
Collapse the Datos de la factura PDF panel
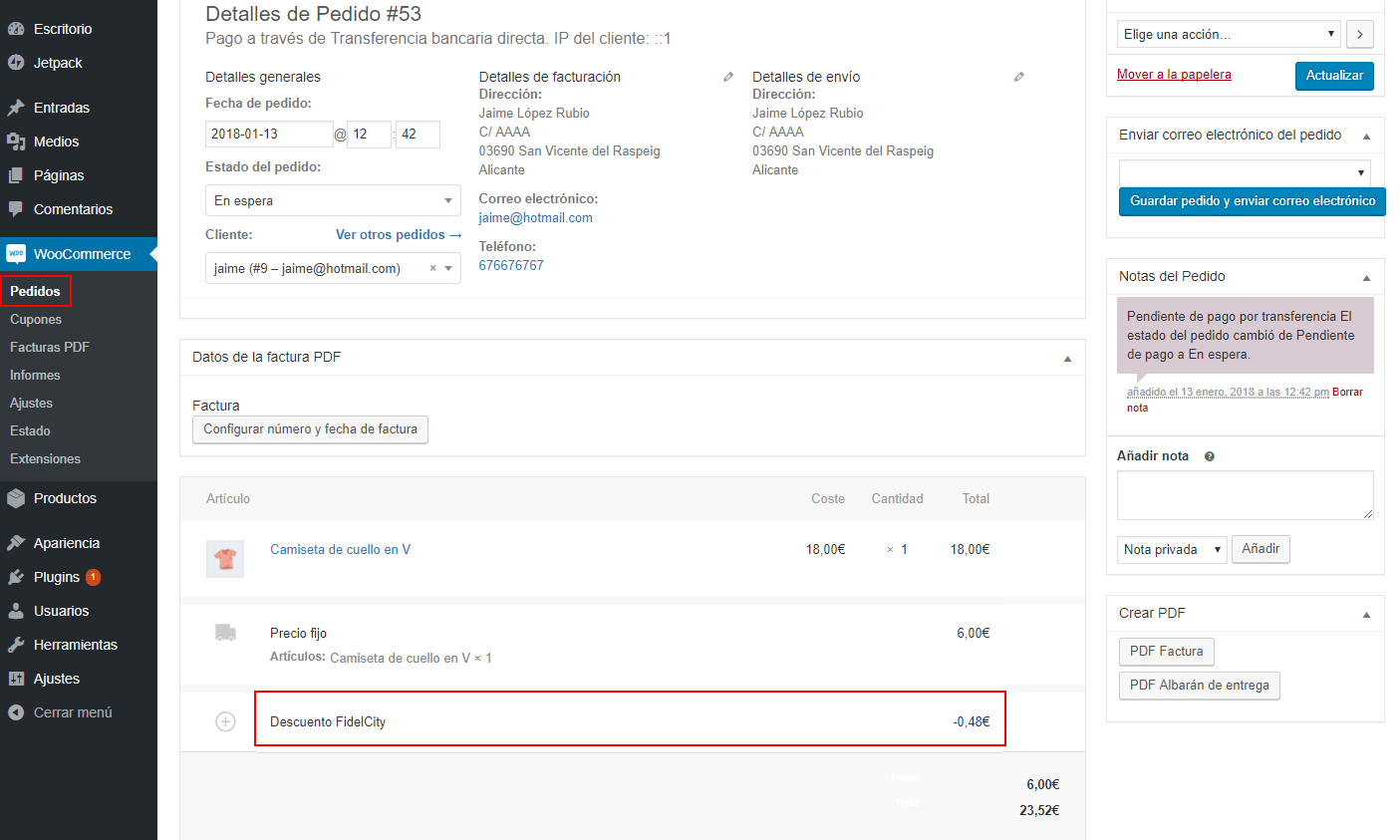(1067, 358)
